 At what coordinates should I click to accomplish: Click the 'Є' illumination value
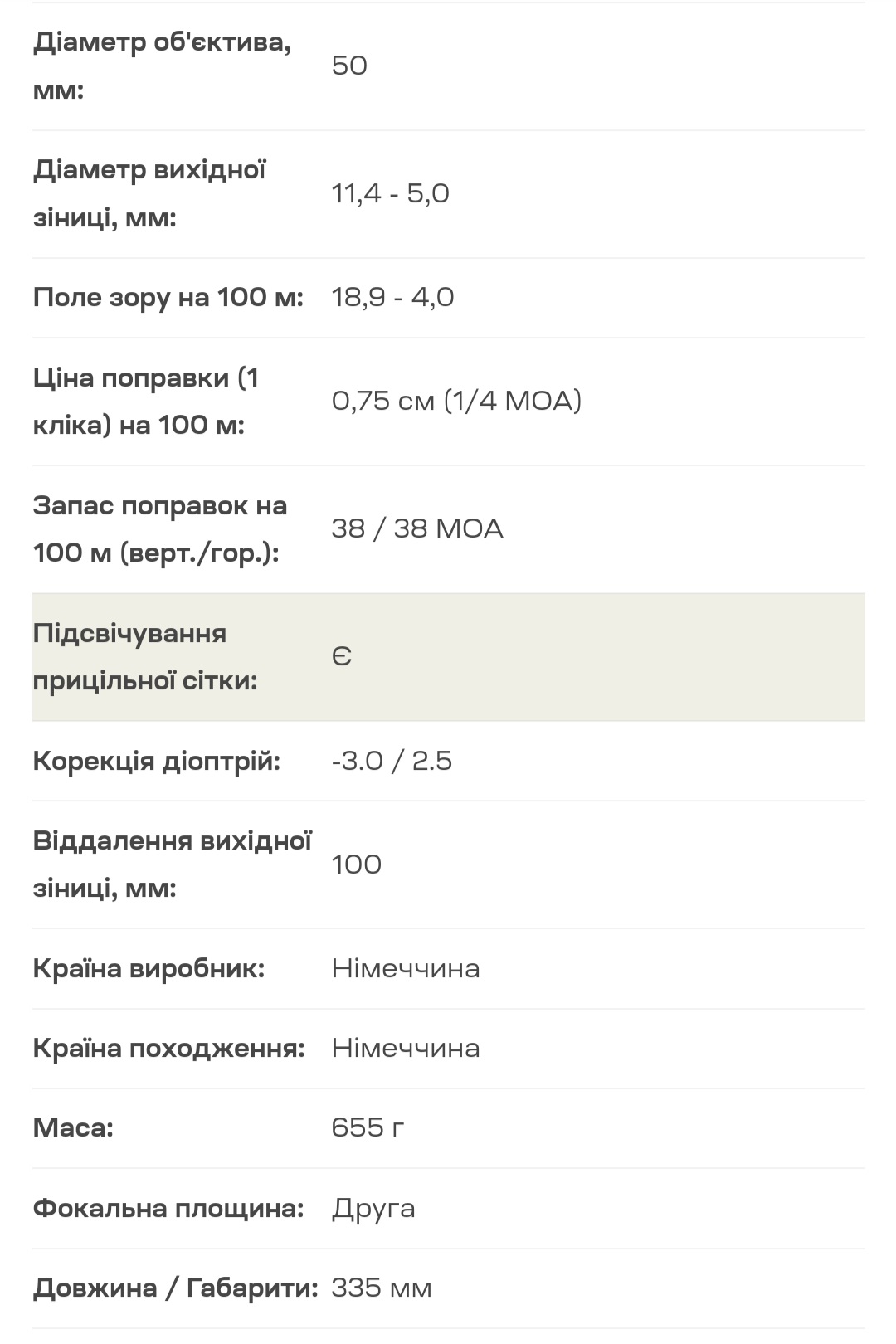point(342,657)
